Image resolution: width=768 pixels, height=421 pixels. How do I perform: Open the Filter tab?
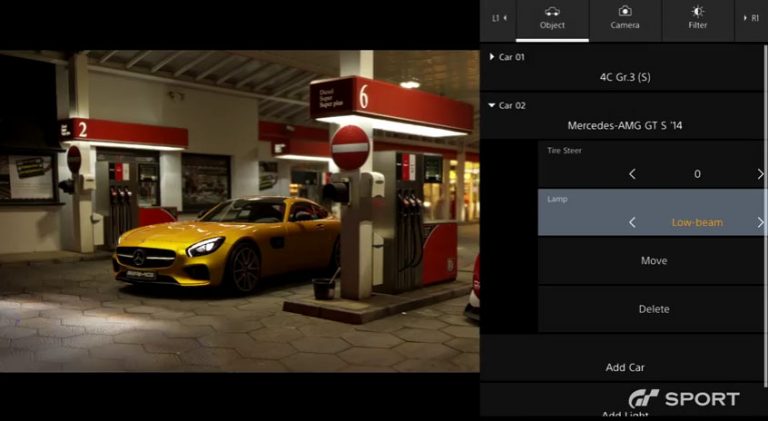coord(698,18)
